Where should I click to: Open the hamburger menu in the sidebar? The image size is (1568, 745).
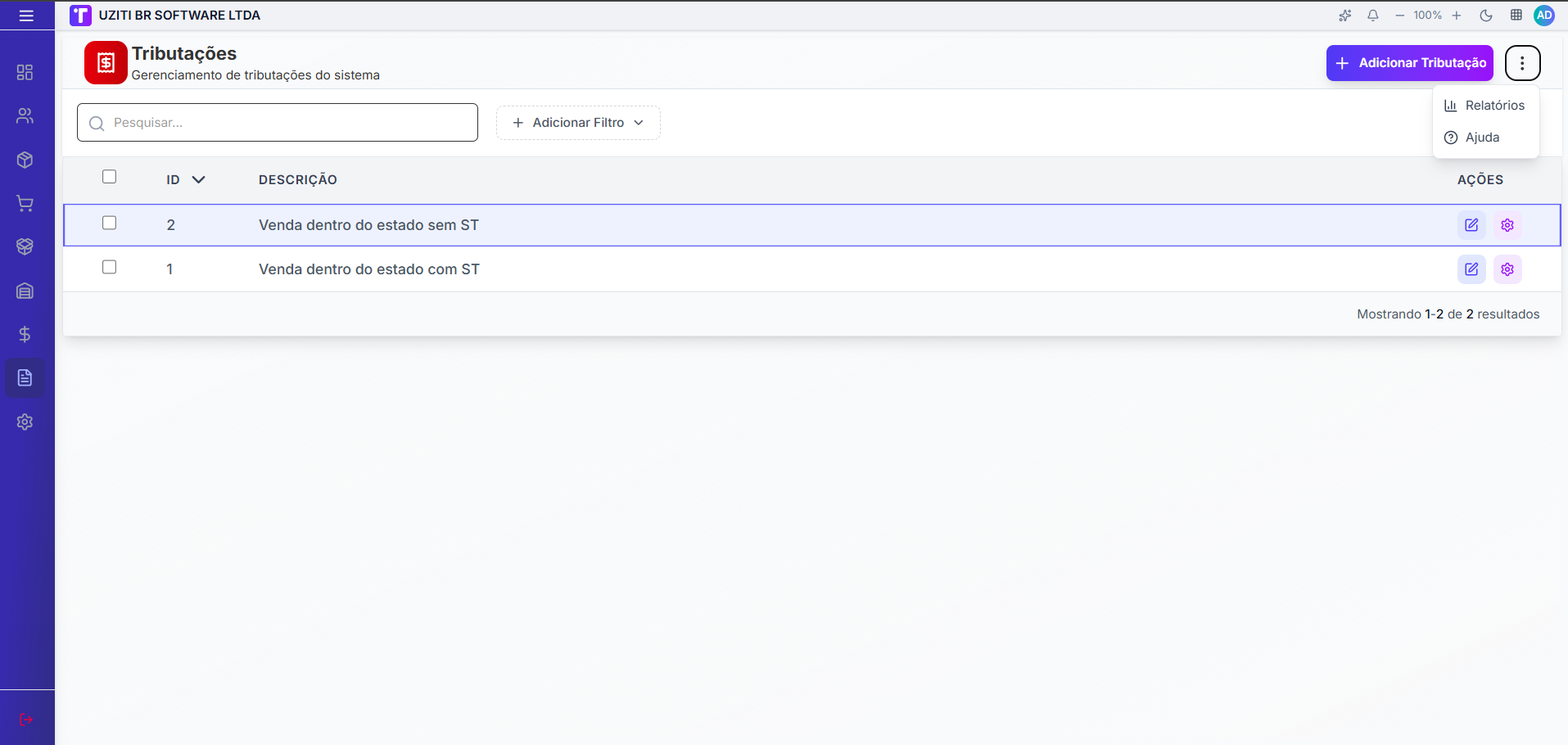point(26,16)
